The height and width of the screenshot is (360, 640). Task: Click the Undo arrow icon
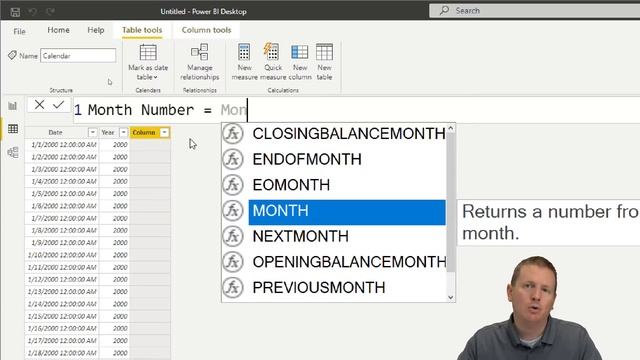33,11
